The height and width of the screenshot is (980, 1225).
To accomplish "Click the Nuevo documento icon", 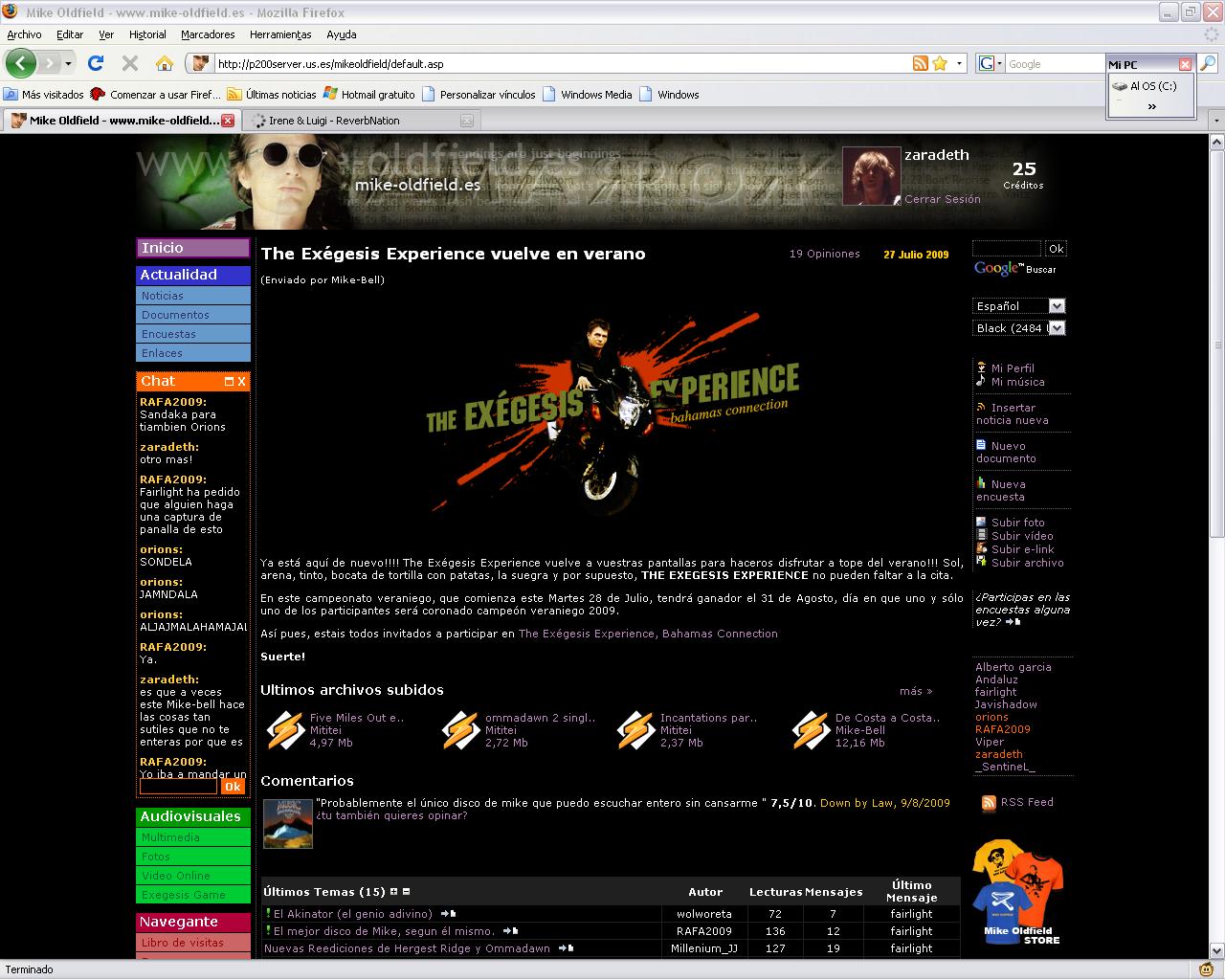I will pyautogui.click(x=981, y=445).
